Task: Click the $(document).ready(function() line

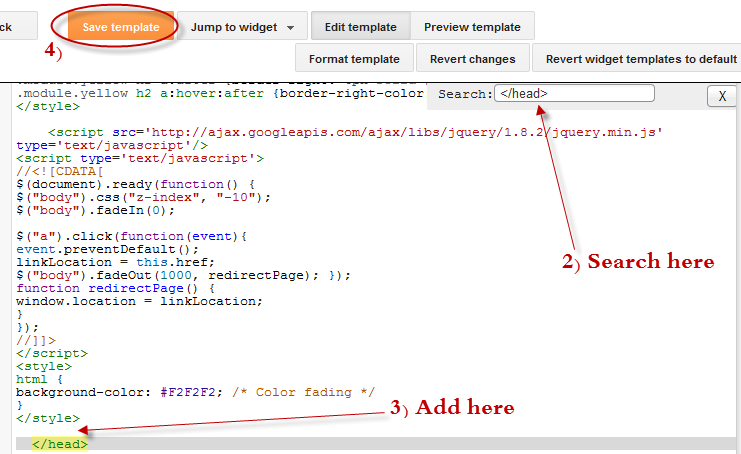Action: pyautogui.click(x=136, y=184)
